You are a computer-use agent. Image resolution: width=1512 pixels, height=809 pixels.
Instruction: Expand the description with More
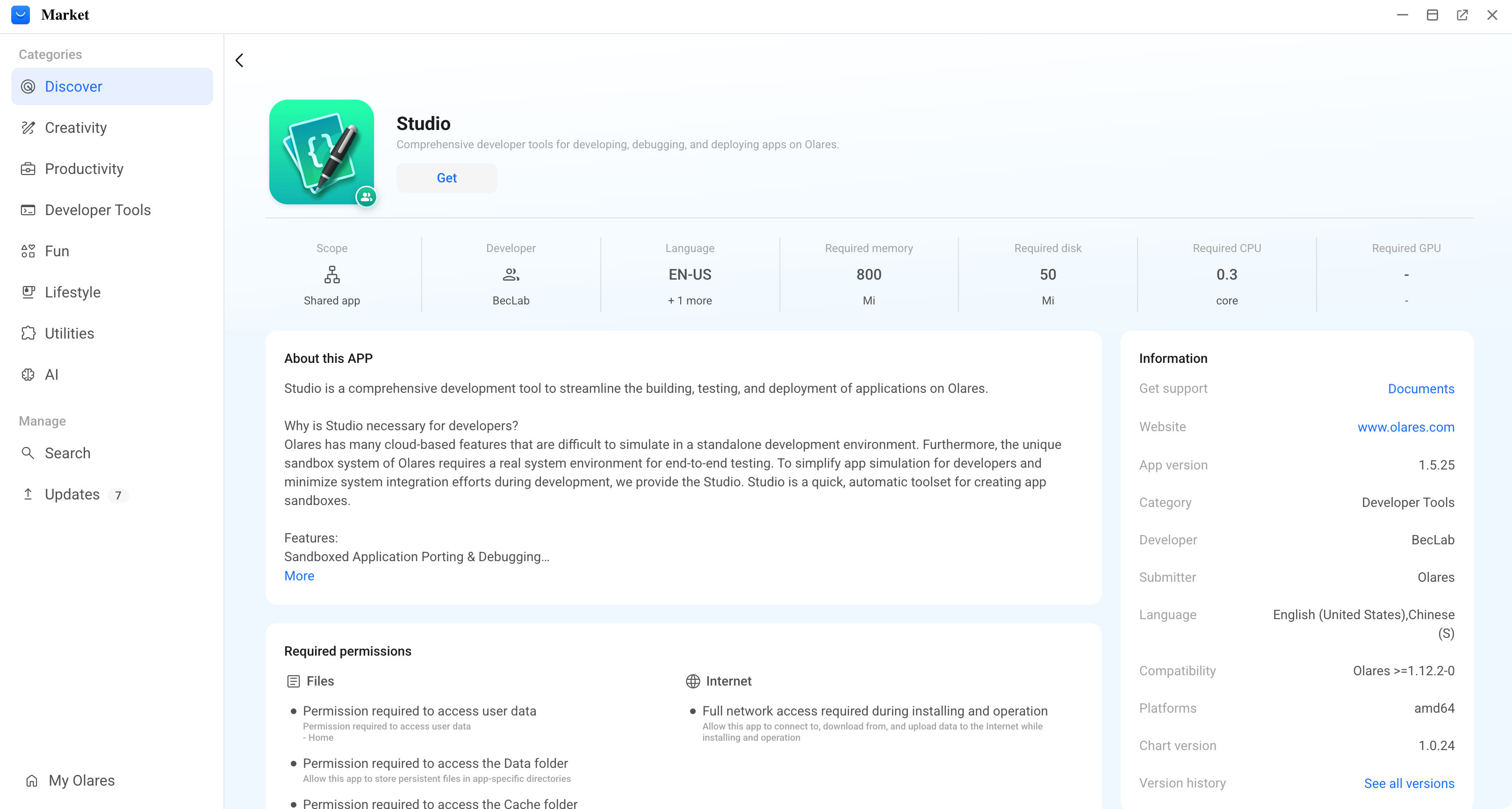click(x=299, y=576)
